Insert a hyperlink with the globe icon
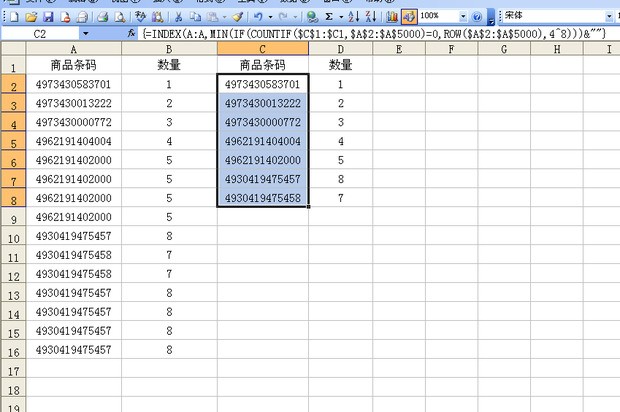The image size is (620, 412). pos(312,17)
